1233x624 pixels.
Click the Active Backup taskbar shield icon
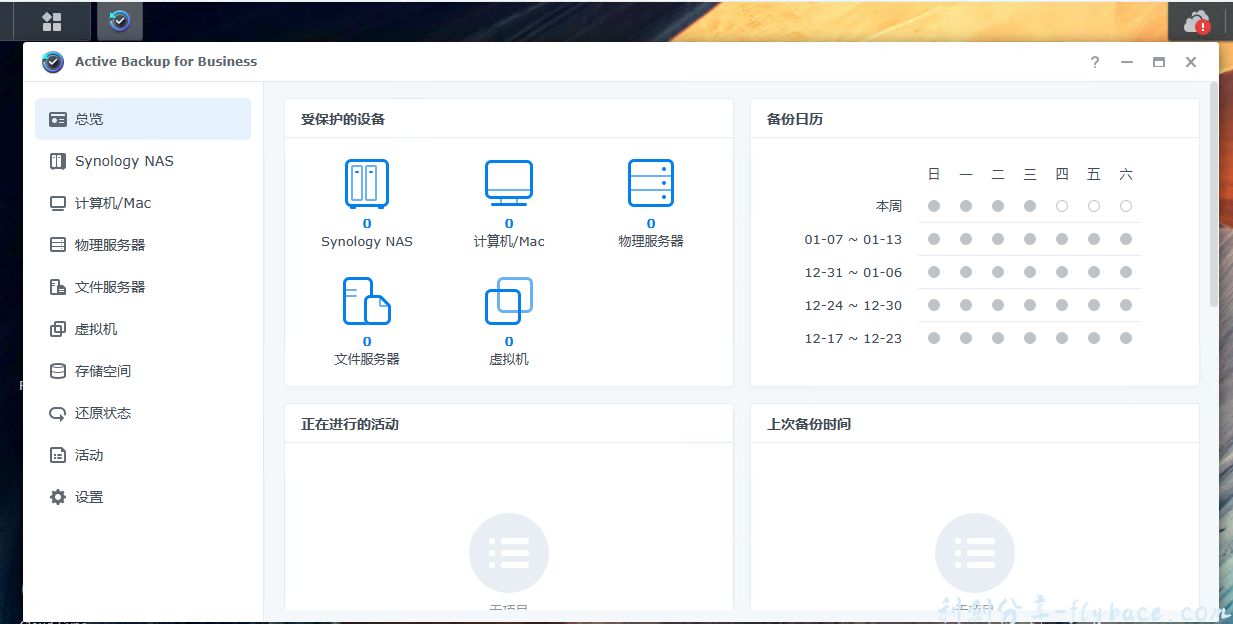pos(119,20)
